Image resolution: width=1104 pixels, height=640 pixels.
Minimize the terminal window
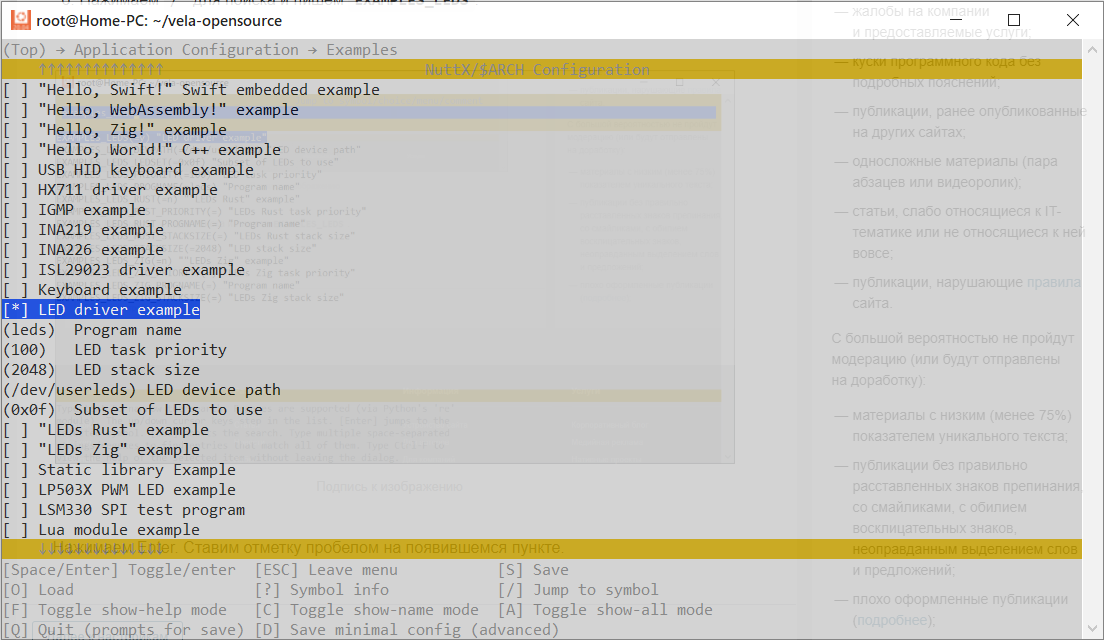click(955, 20)
